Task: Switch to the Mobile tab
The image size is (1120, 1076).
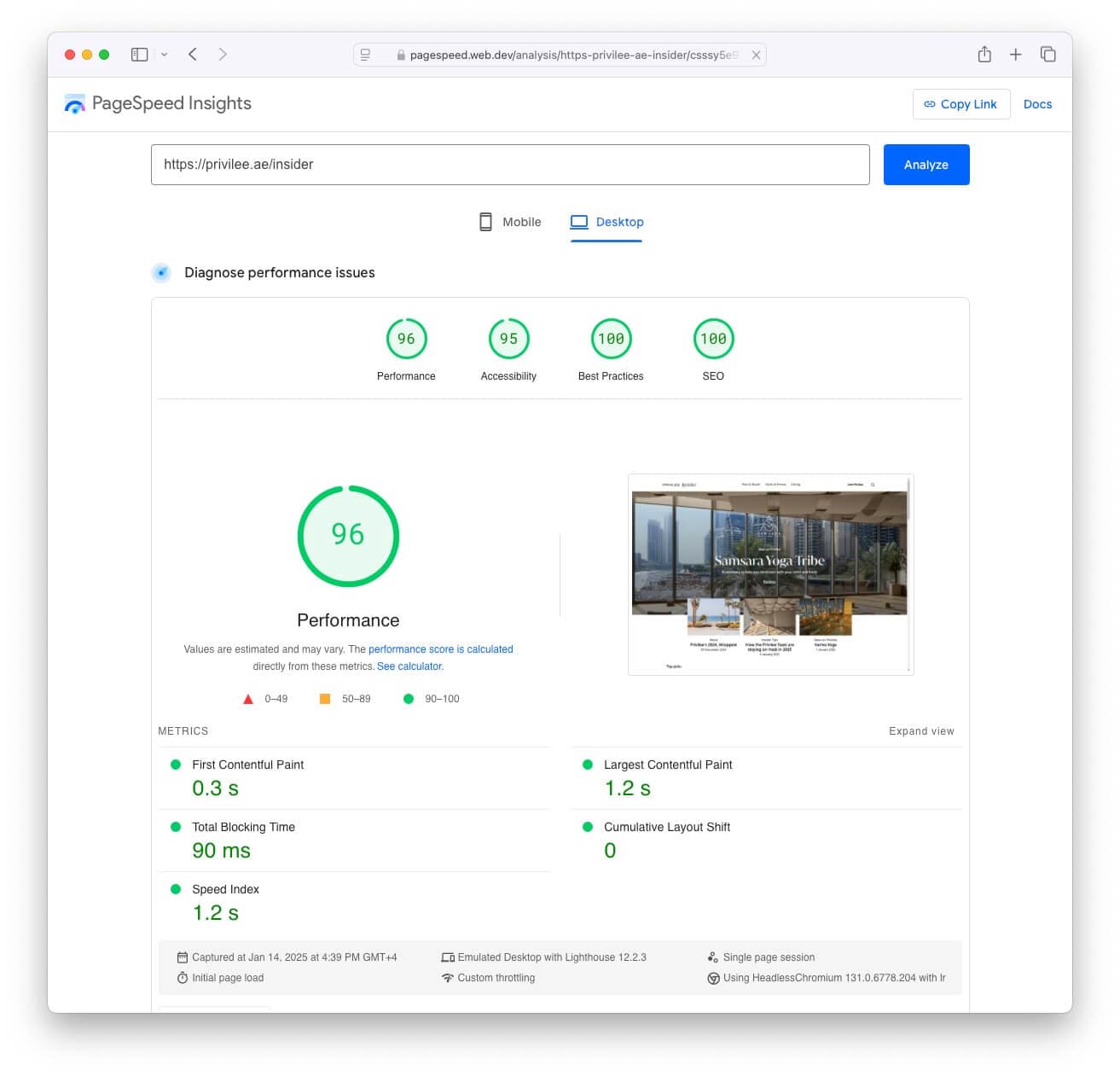Action: (510, 222)
